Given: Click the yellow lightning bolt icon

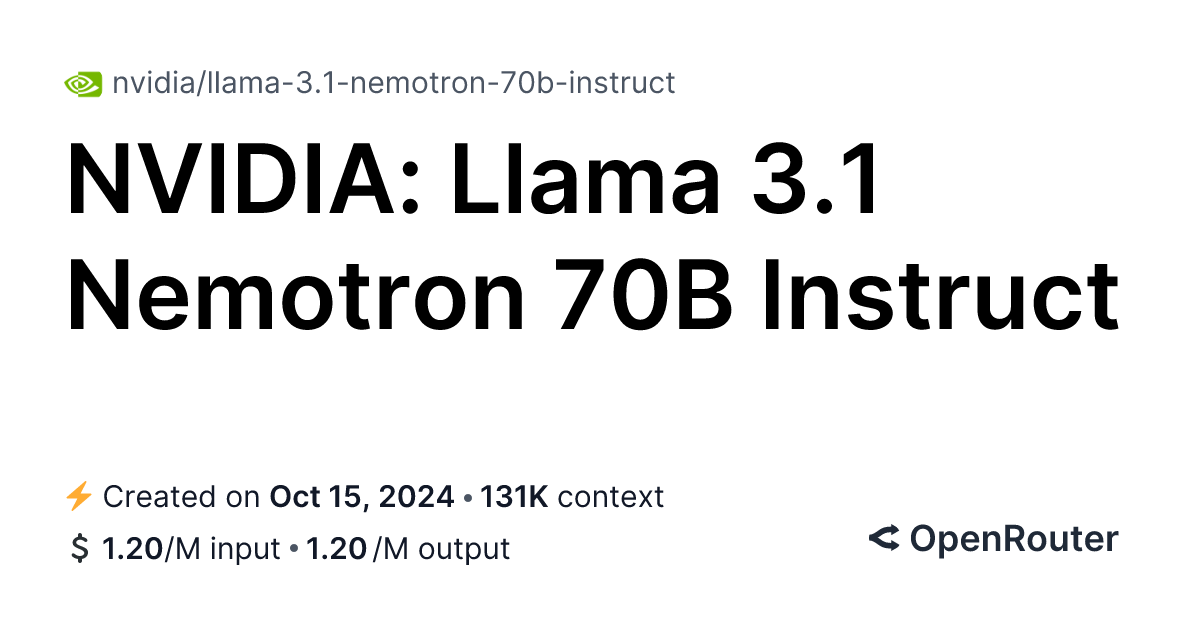Looking at the screenshot, I should coord(78,497).
